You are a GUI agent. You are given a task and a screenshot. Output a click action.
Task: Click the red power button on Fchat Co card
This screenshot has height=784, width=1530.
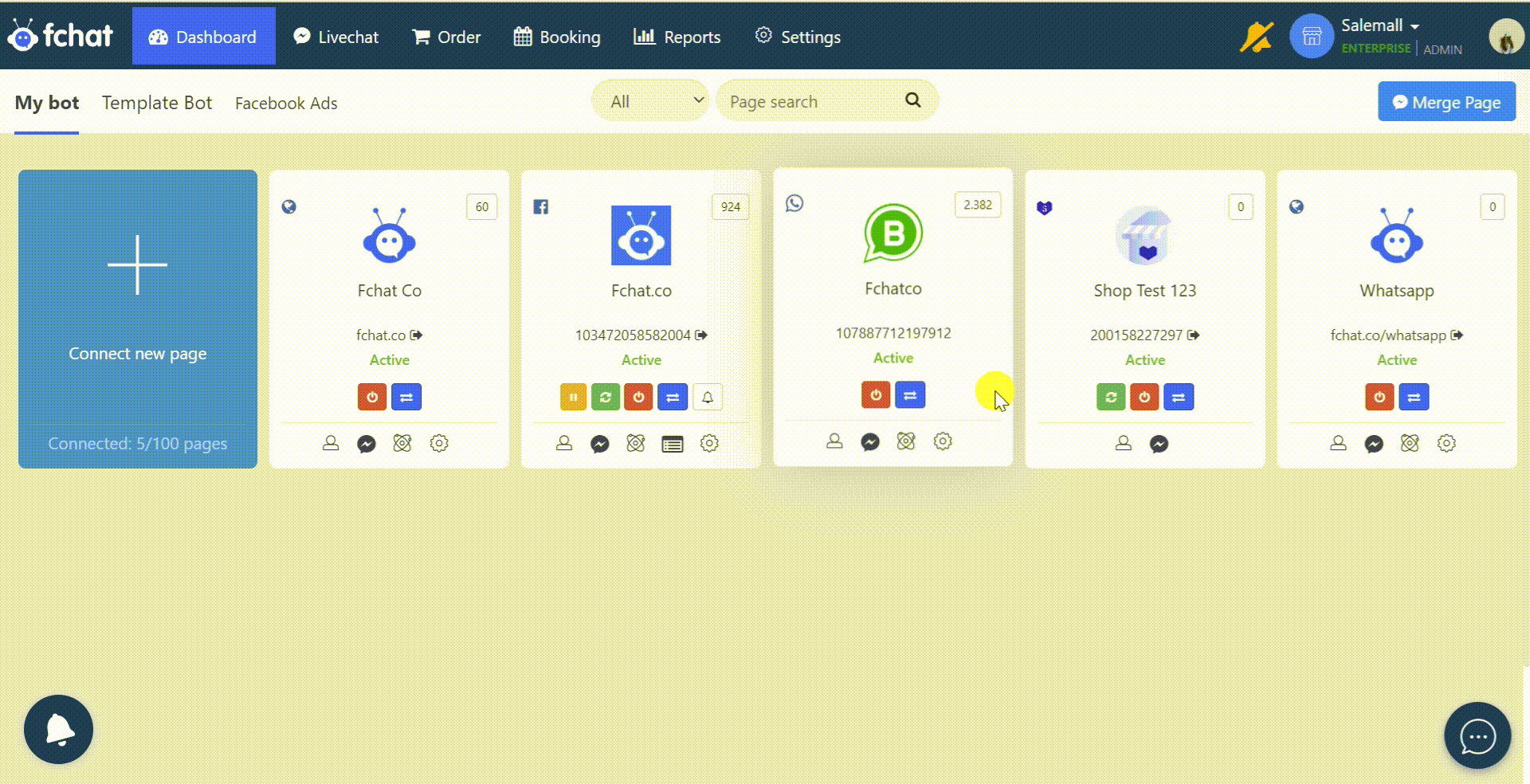[372, 397]
